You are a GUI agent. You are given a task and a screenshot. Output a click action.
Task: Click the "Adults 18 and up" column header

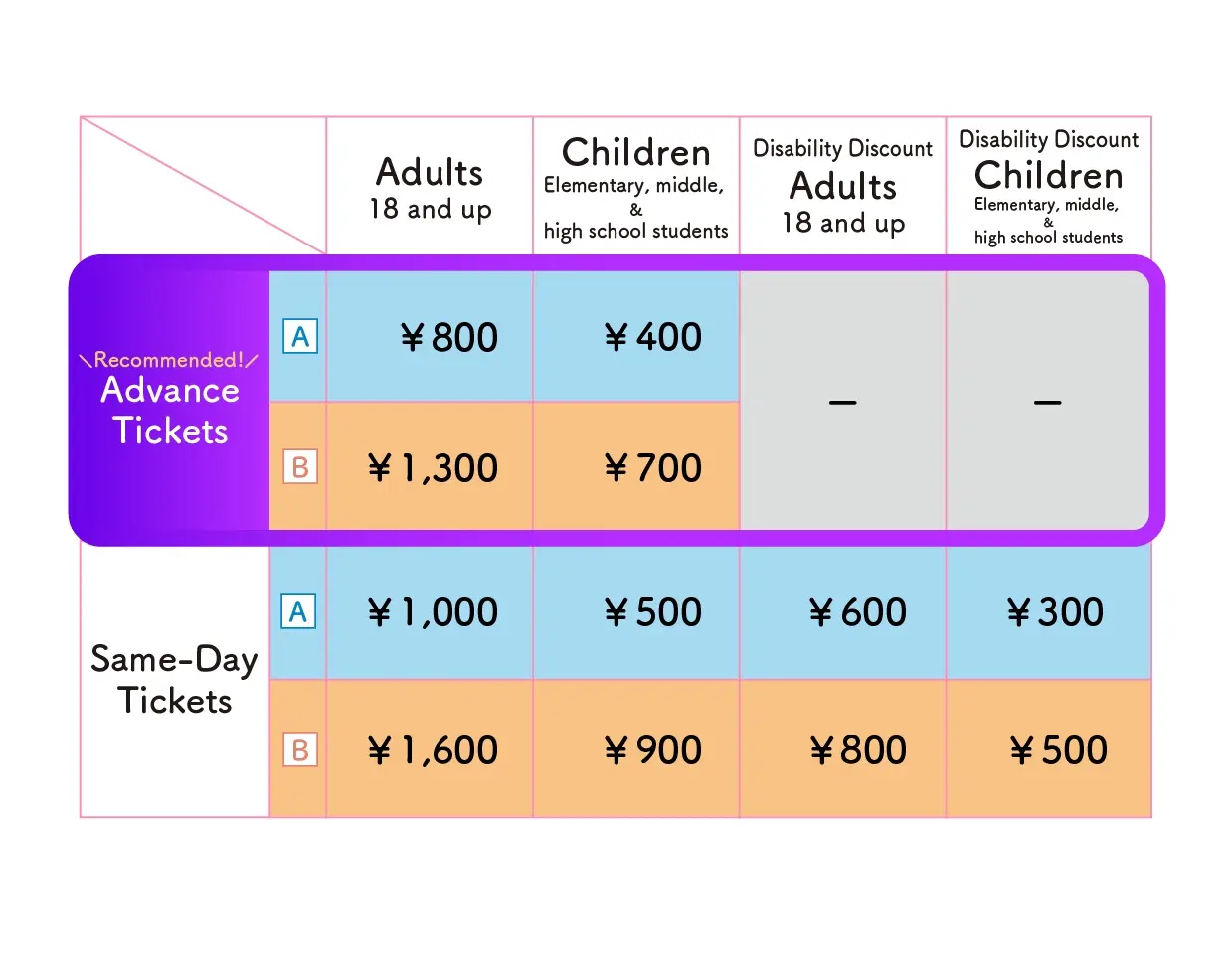(430, 188)
